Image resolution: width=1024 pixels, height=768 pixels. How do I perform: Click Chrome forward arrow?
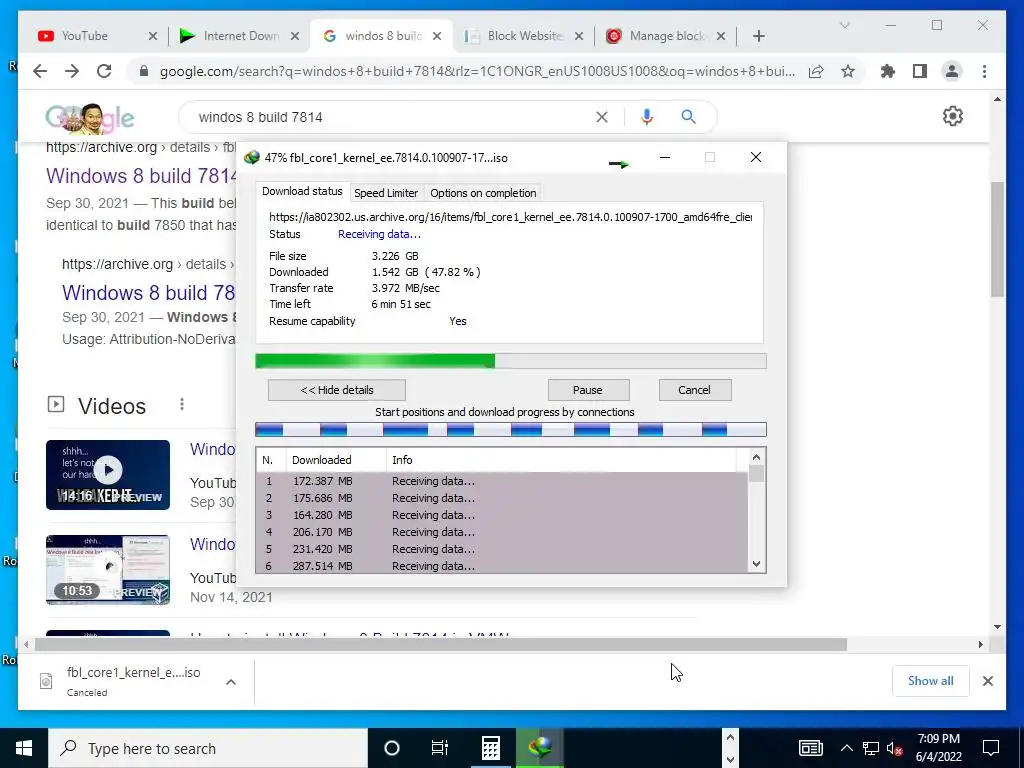point(72,71)
